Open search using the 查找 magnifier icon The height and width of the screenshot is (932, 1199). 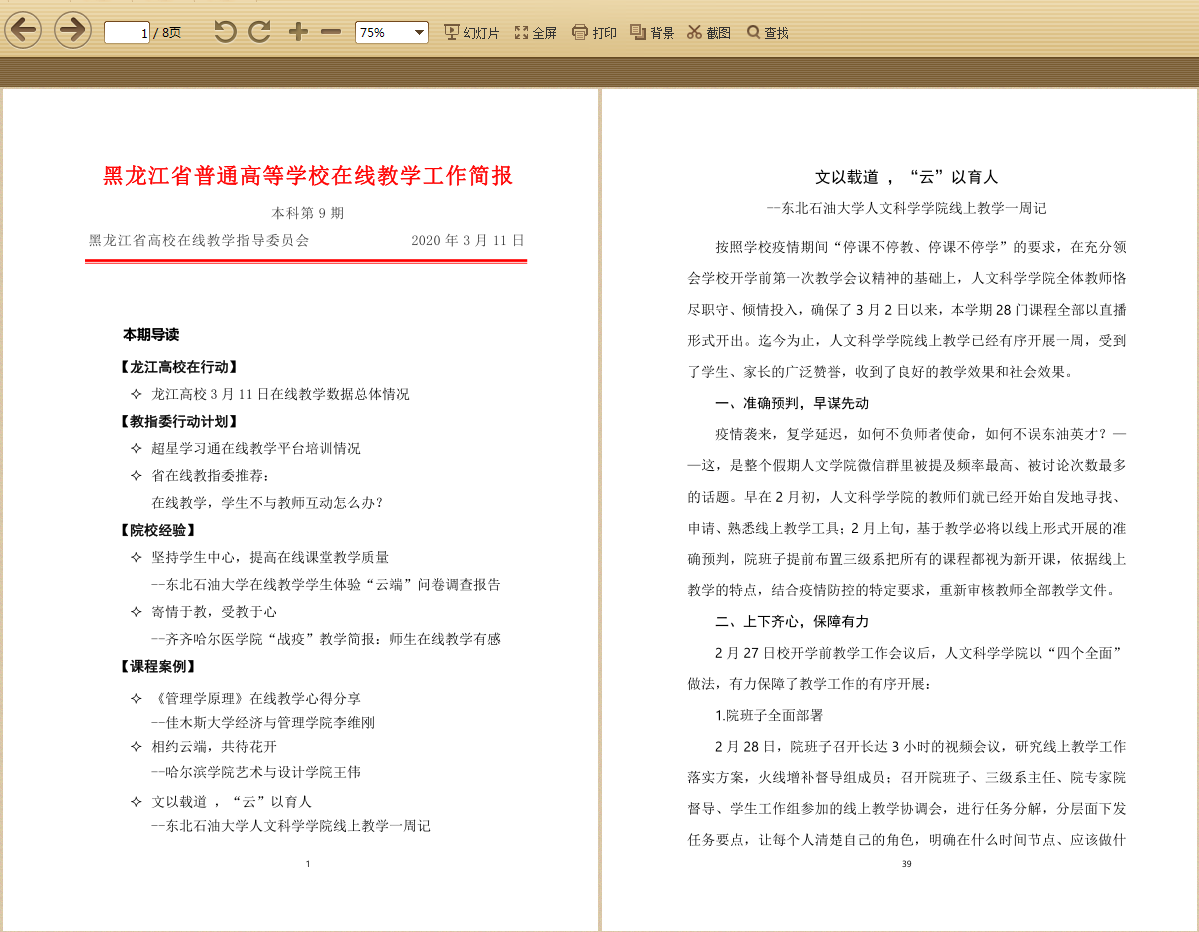(766, 31)
